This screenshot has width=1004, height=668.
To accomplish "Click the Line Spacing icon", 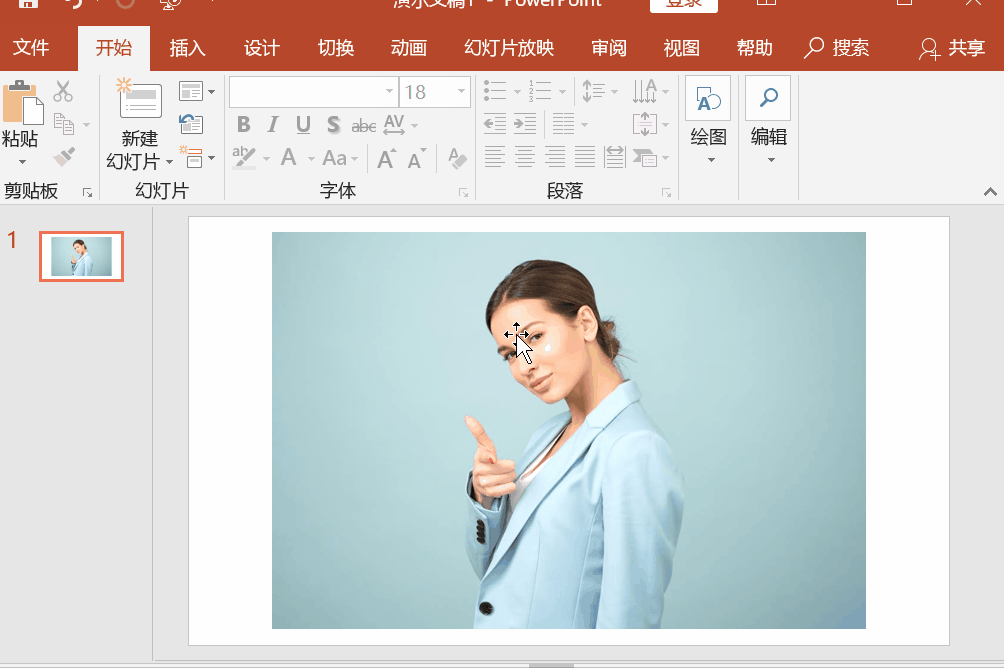I will 593,91.
